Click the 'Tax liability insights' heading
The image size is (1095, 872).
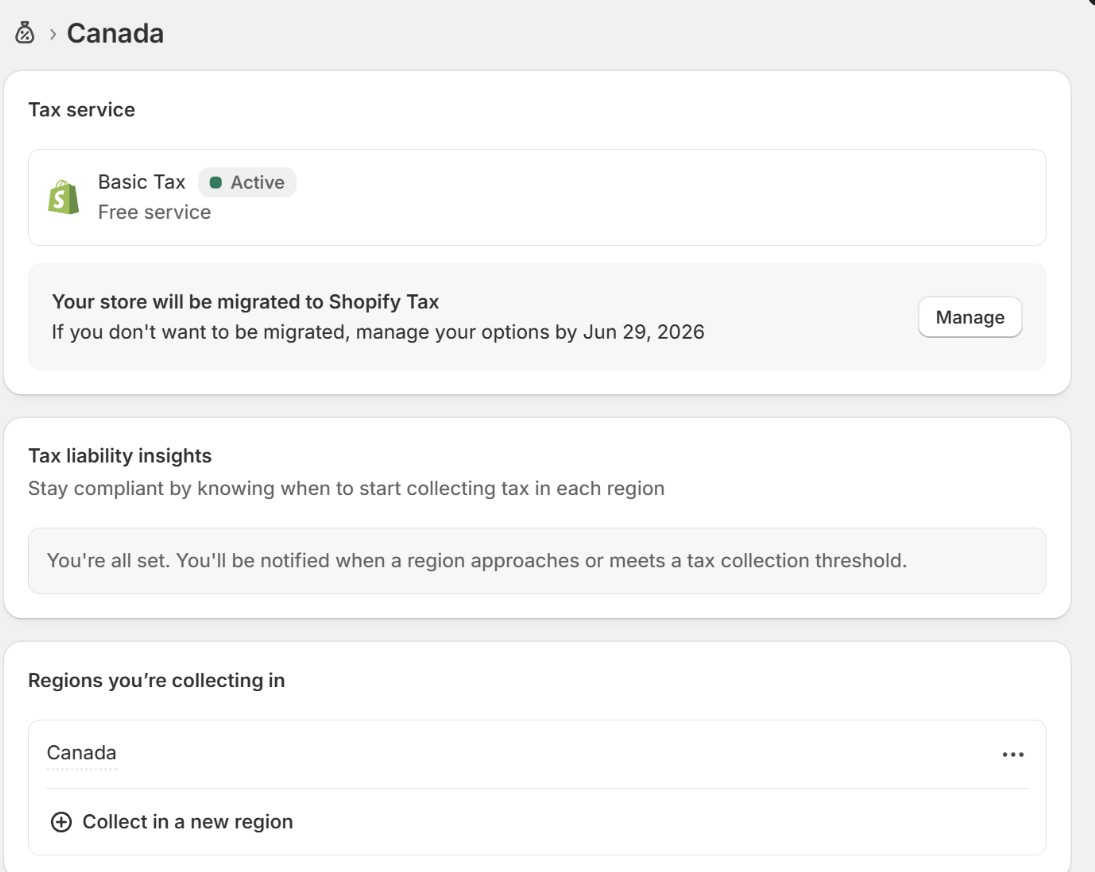120,456
